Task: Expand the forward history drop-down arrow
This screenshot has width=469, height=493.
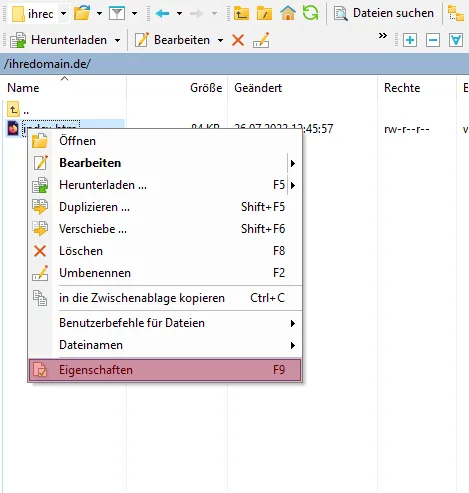Action: click(215, 14)
